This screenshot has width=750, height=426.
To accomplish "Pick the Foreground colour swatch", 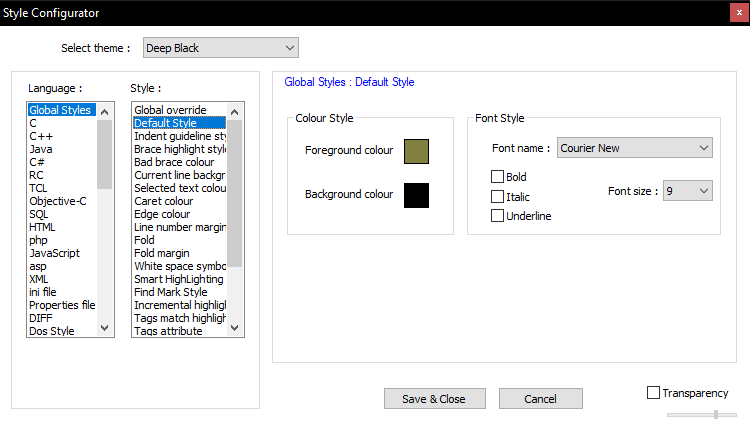I will coord(416,151).
